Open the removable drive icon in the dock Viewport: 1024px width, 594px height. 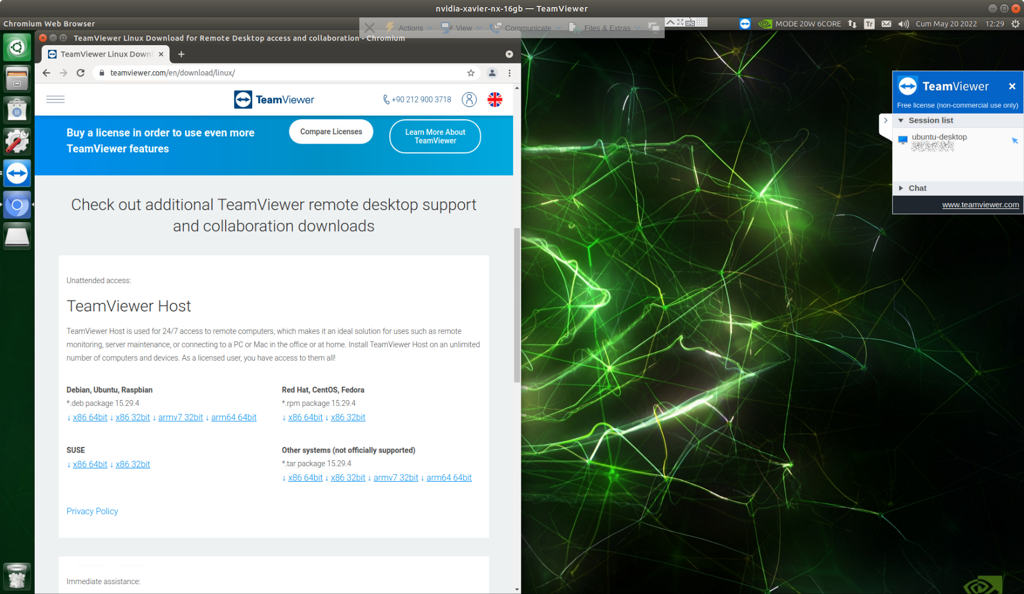[17, 237]
